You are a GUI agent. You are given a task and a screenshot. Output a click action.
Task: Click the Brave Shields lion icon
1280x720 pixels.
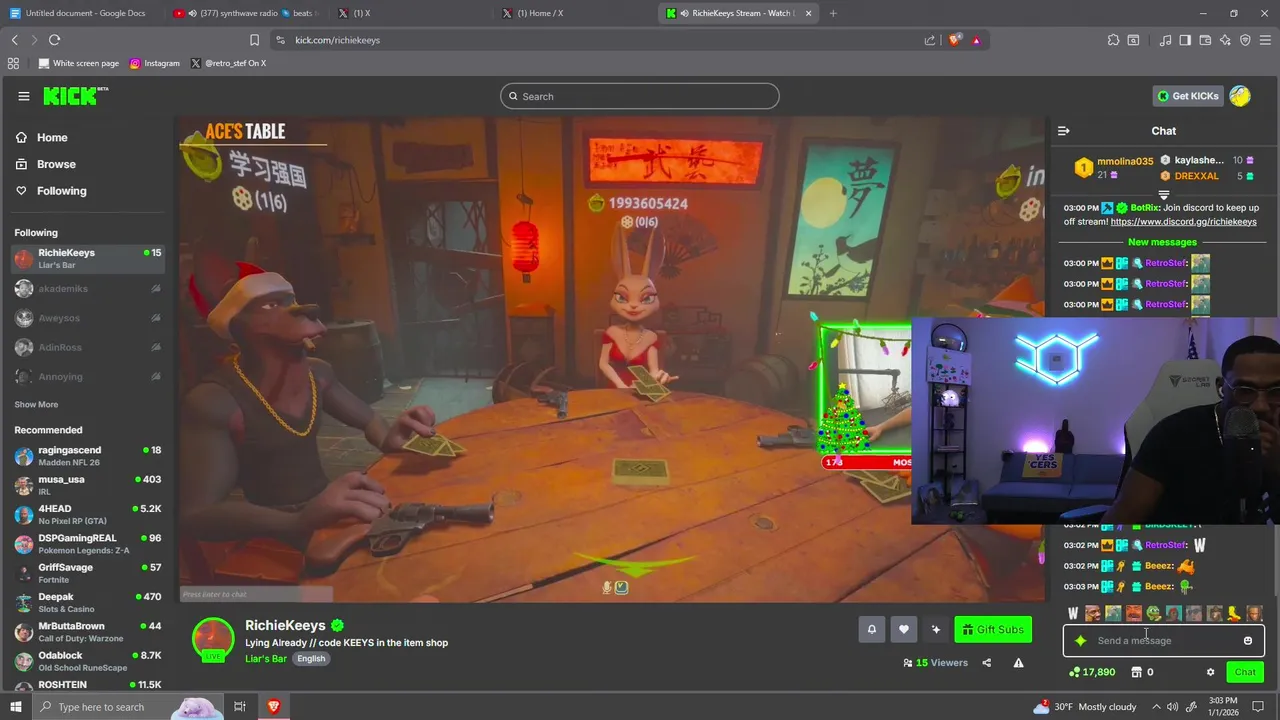pos(955,40)
